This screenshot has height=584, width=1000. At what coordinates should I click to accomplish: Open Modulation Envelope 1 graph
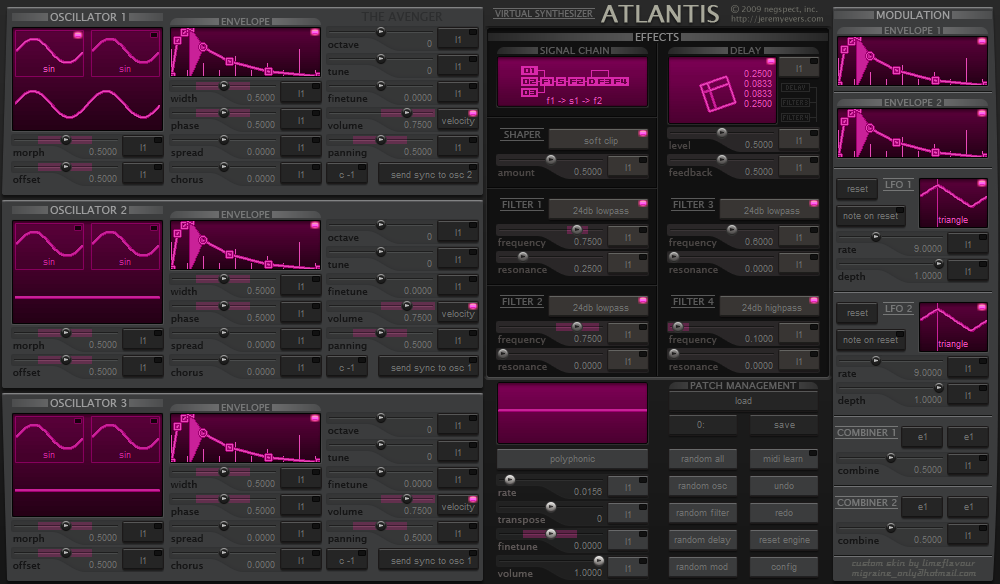pos(912,61)
